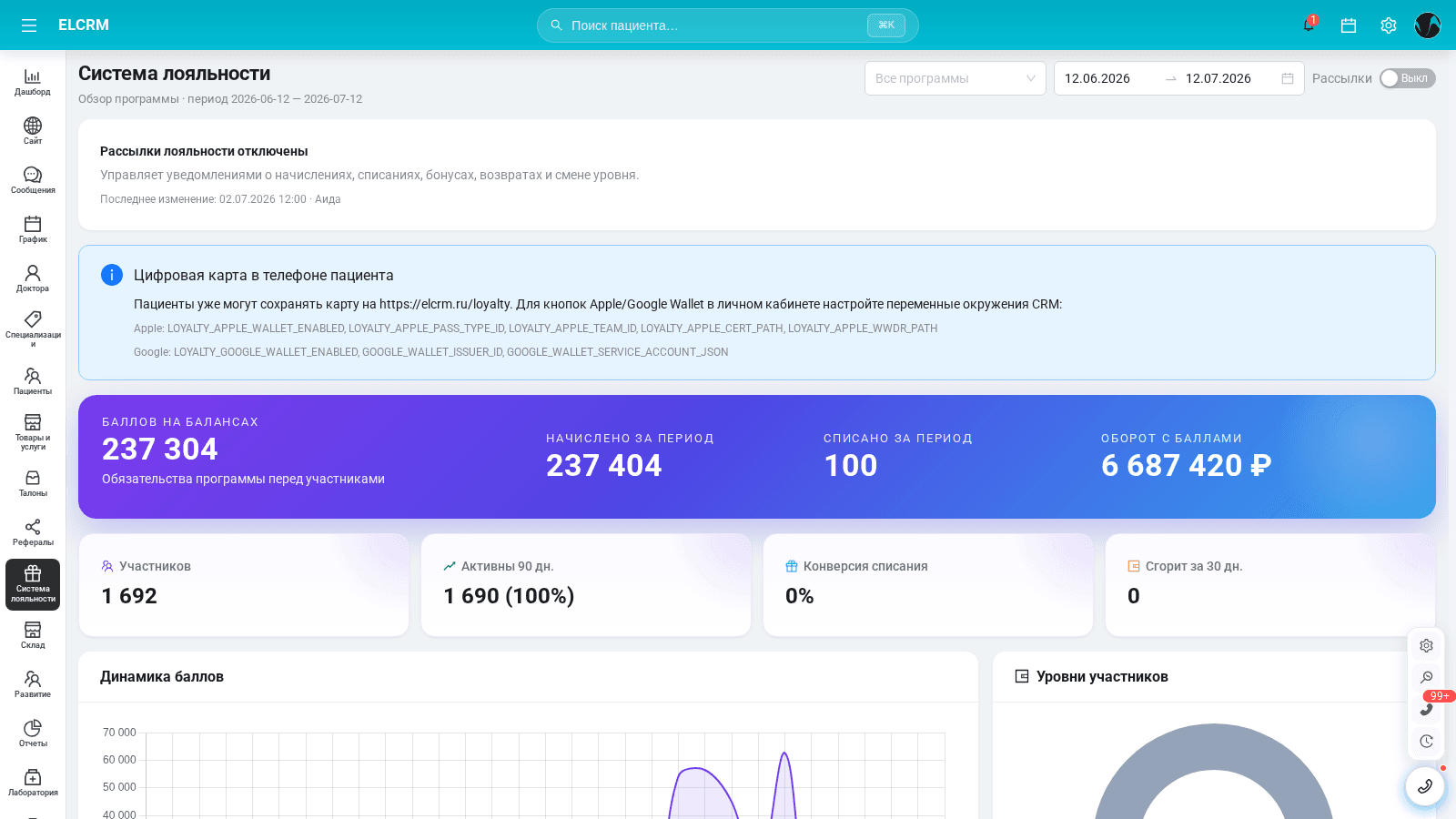Go to Дашборд in sidebar
The height and width of the screenshot is (819, 1456).
click(33, 82)
